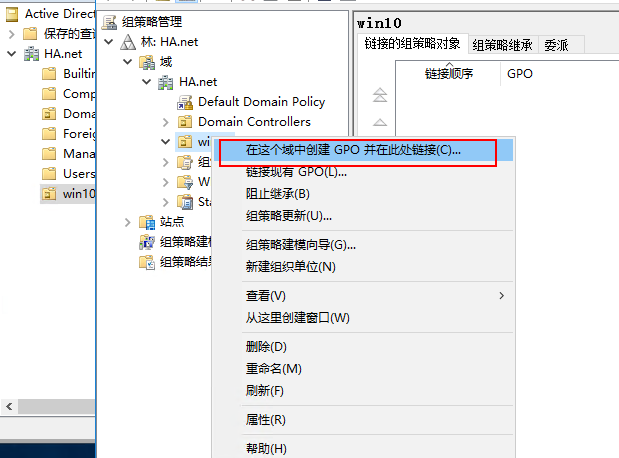Click the Default Domain Policy GPO icon
619x458 pixels.
[186, 101]
